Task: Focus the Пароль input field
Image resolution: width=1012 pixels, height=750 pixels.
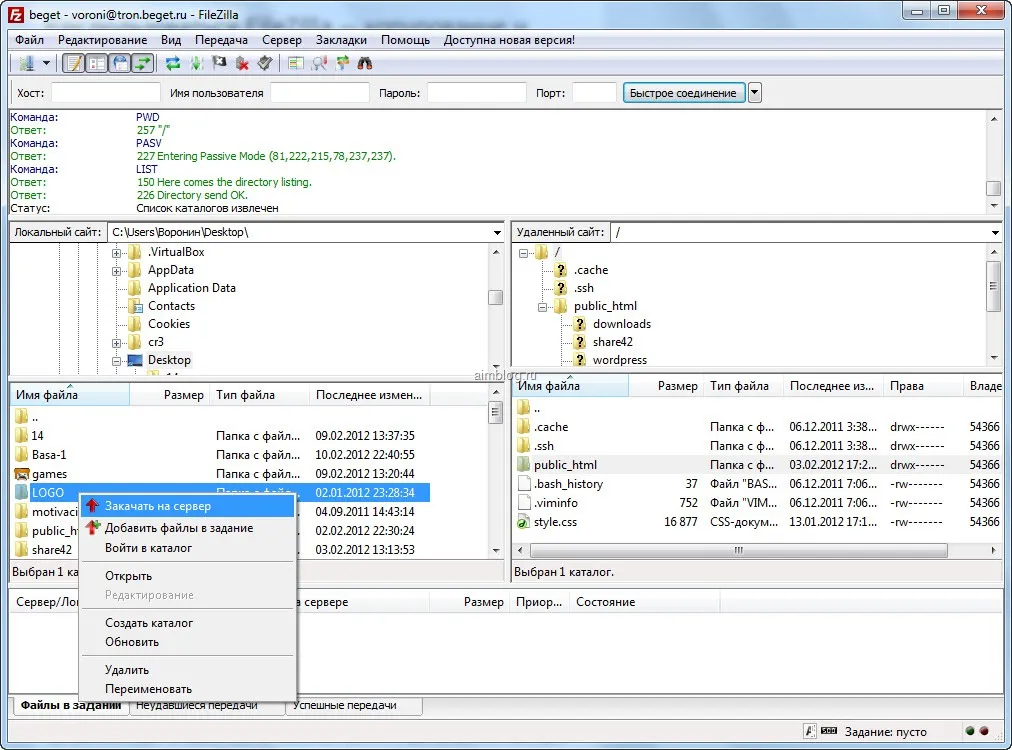Action: [x=476, y=93]
